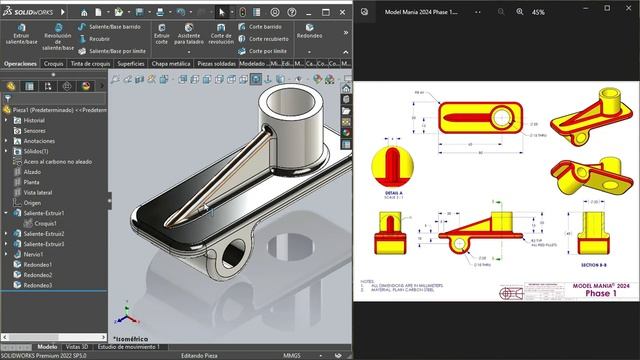Screen dimensions: 640x360
Task: Open a file using the Open icon
Action: click(x=118, y=12)
